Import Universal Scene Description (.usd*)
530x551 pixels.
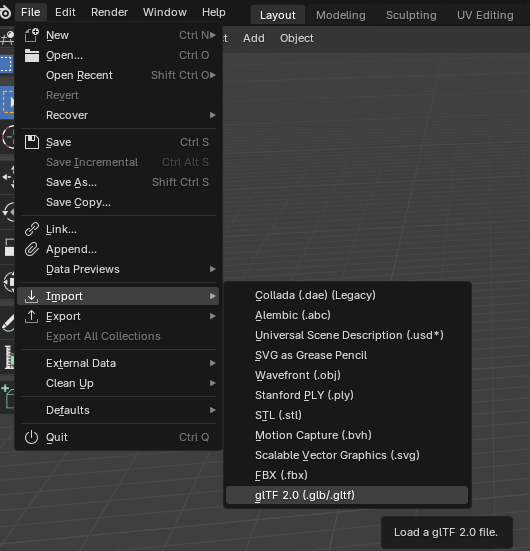[x=347, y=335]
